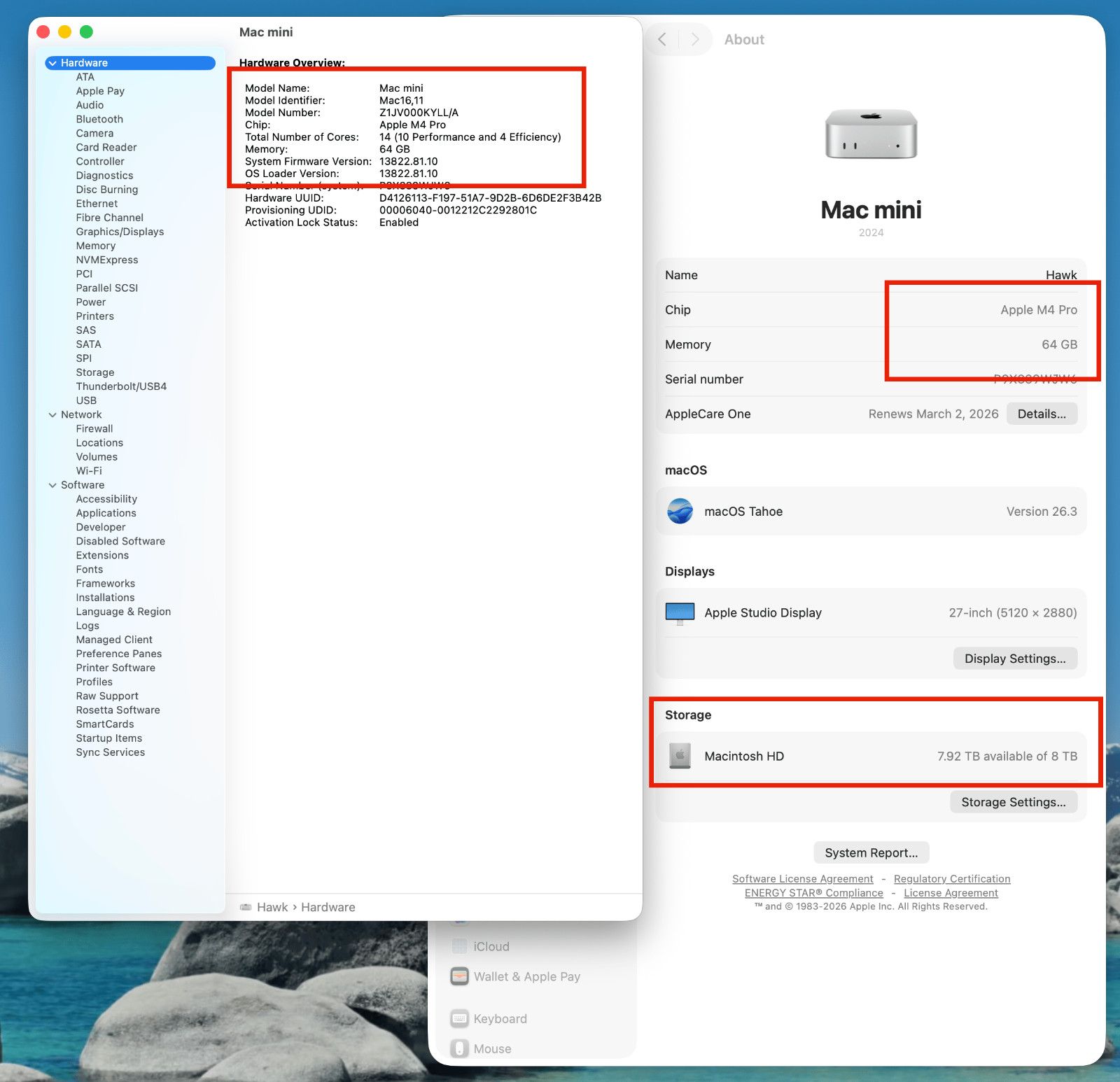Viewport: 1120px width, 1082px height.
Task: Select ATA in the Hardware list
Action: tap(85, 77)
